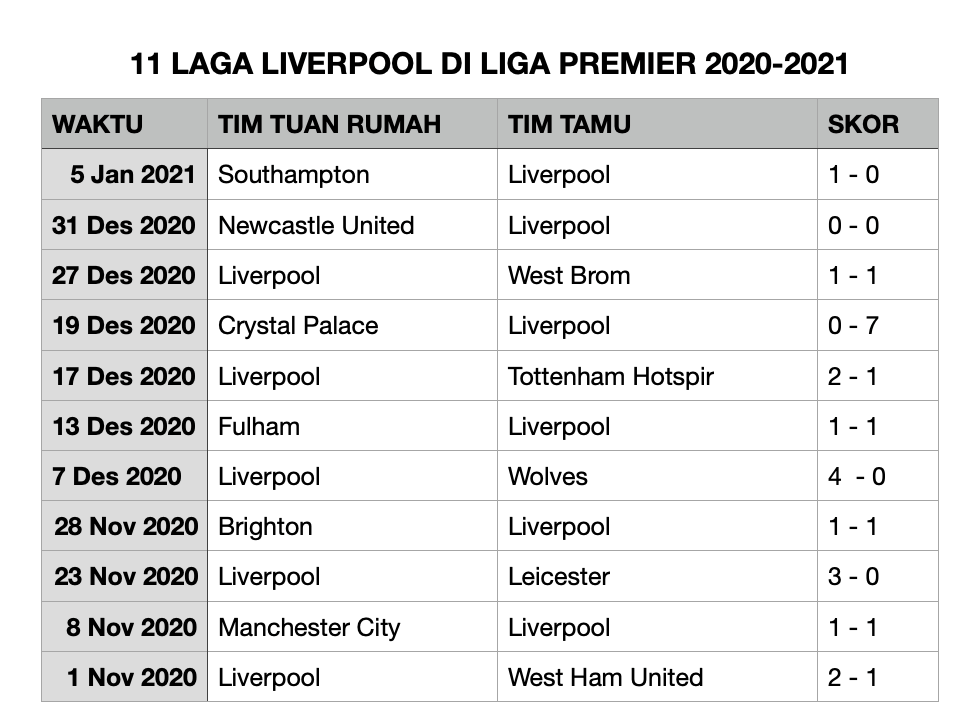Select the Newcastle United cell

[316, 226]
